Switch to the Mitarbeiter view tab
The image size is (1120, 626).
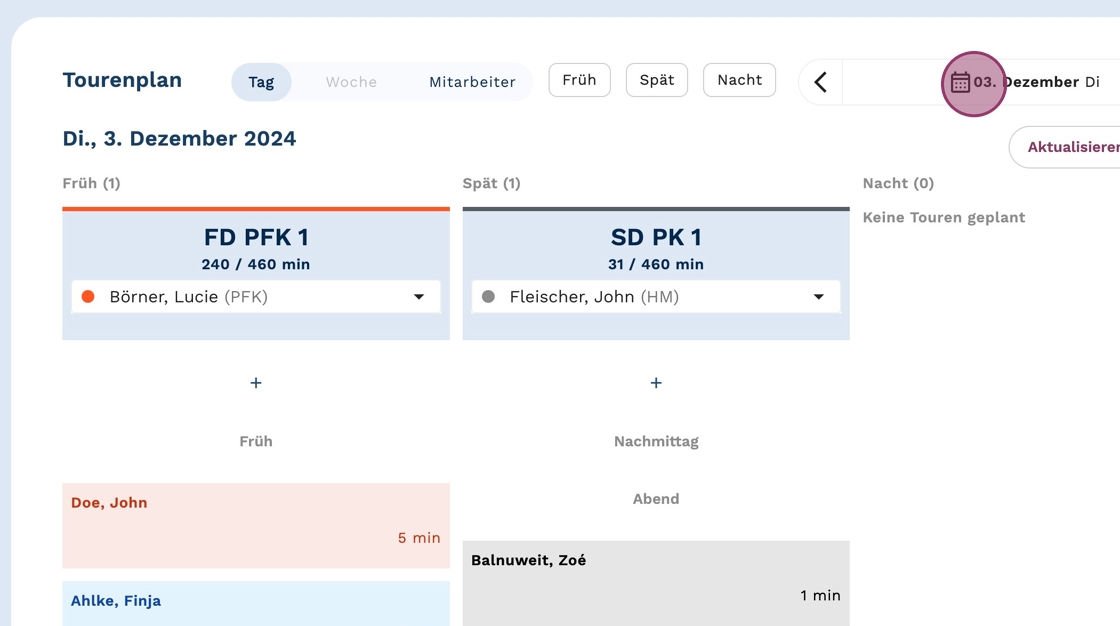472,82
